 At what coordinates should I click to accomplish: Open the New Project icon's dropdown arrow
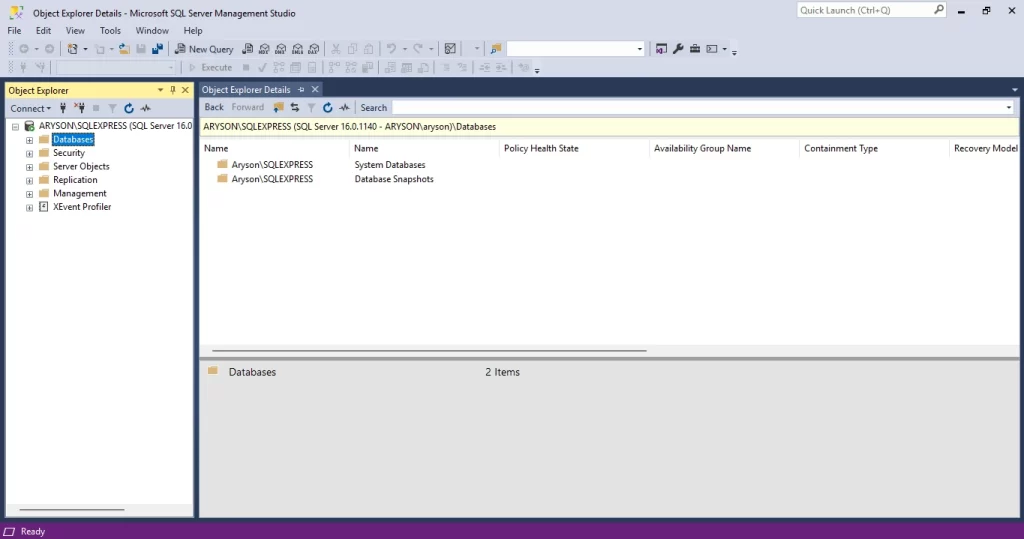[85, 49]
